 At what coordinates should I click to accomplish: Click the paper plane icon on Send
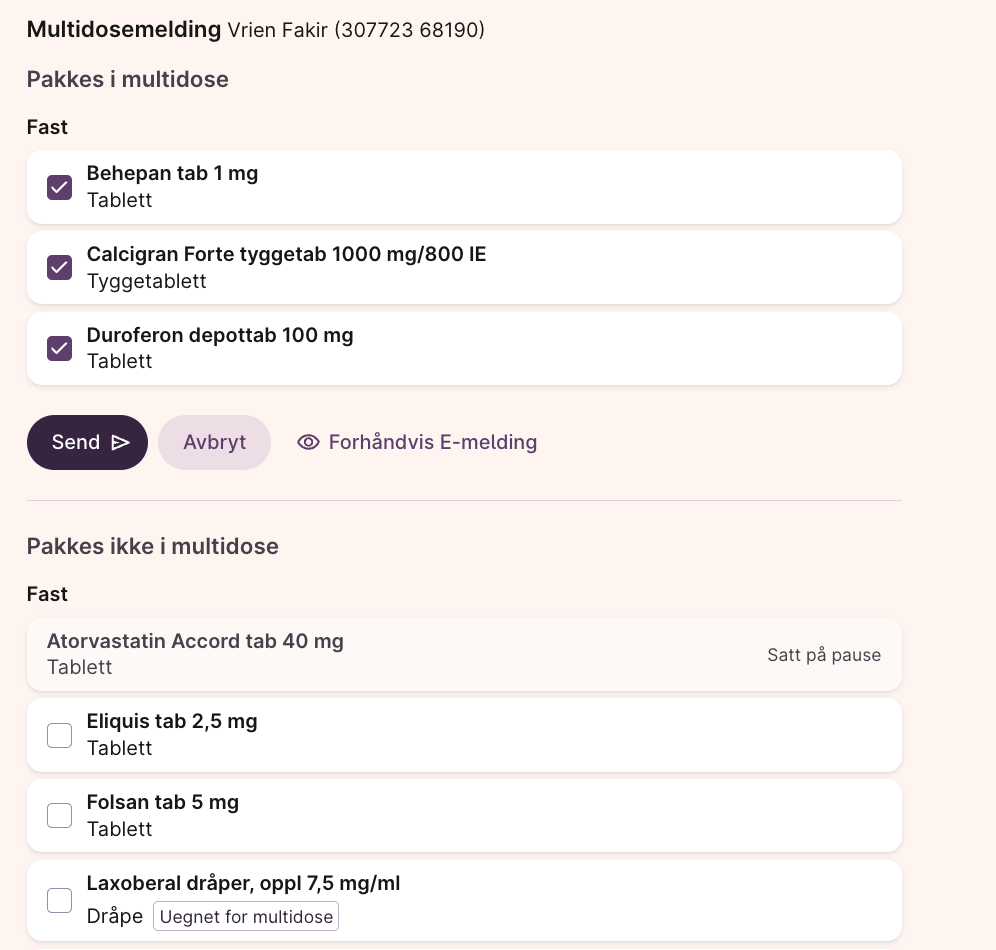[x=120, y=442]
